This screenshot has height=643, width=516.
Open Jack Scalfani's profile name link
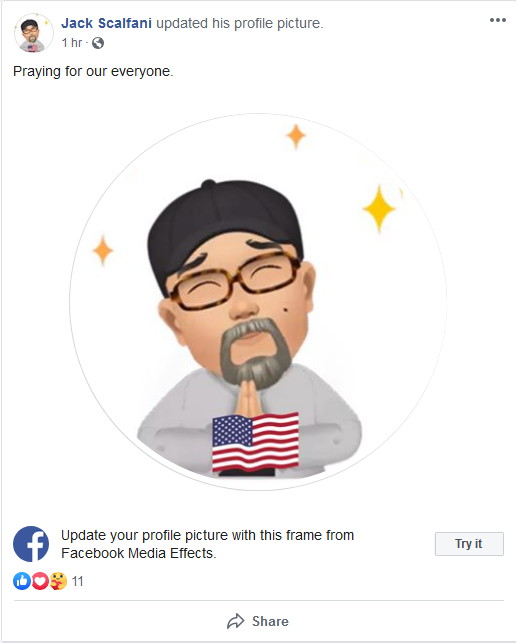pyautogui.click(x=106, y=23)
